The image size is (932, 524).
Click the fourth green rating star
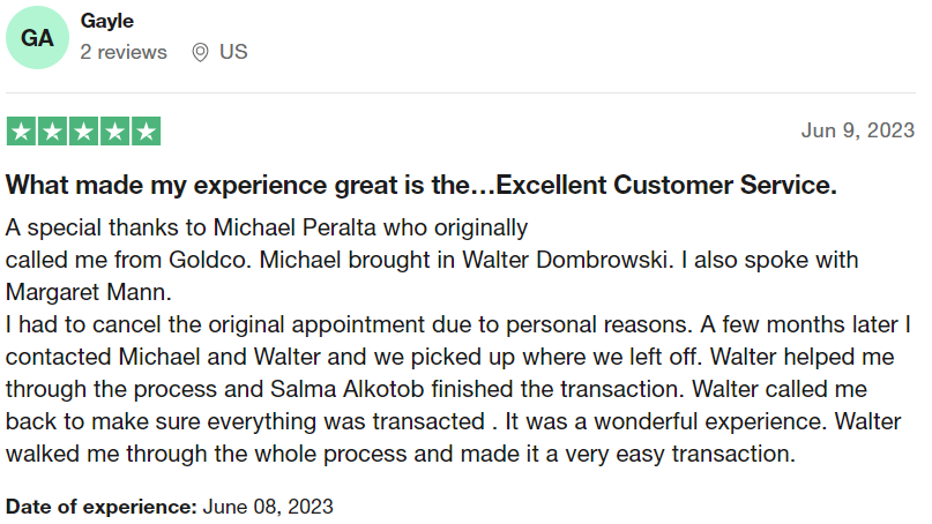115,131
